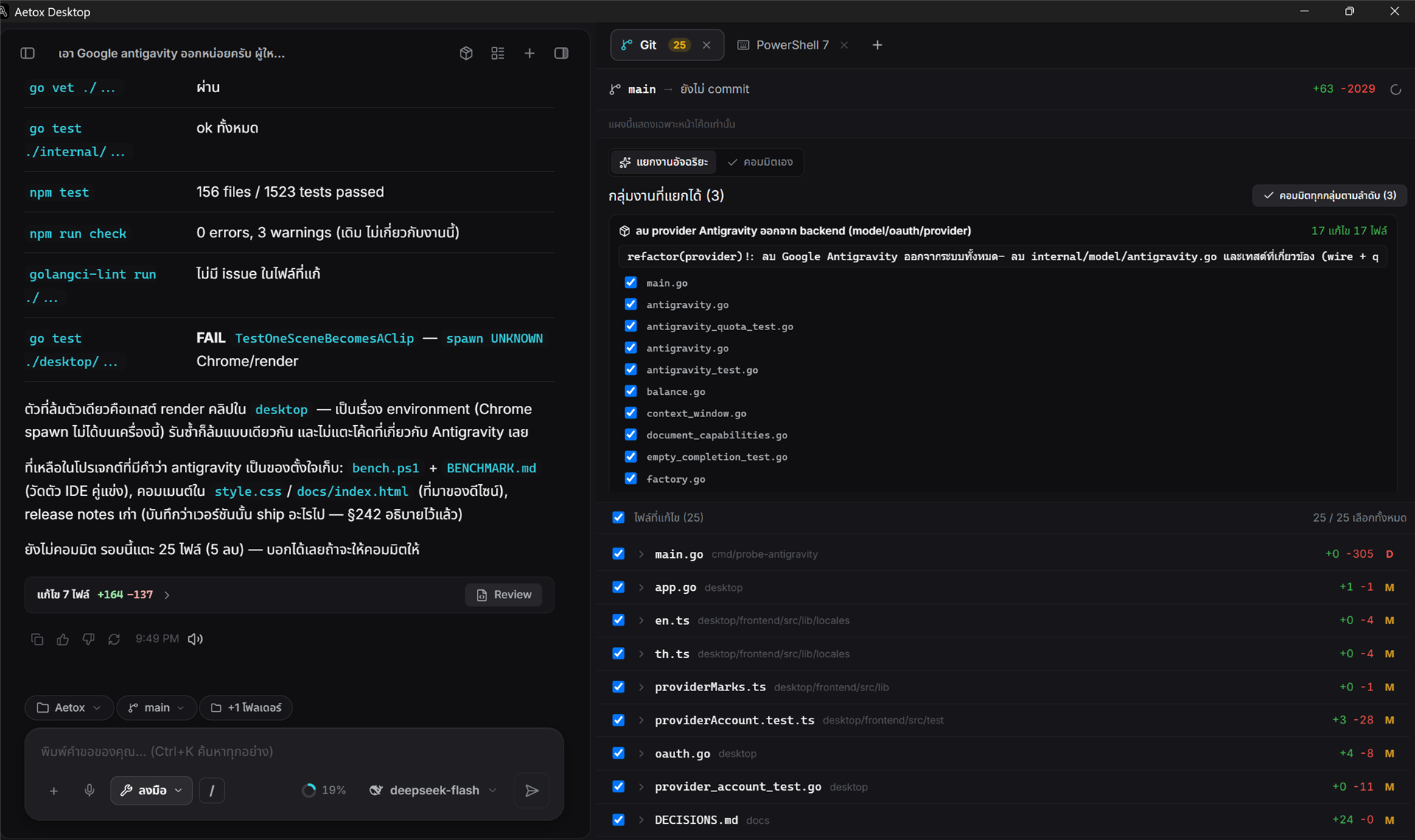Play the response aloud with speaker icon
Image resolution: width=1415 pixels, height=840 pixels.
(195, 639)
